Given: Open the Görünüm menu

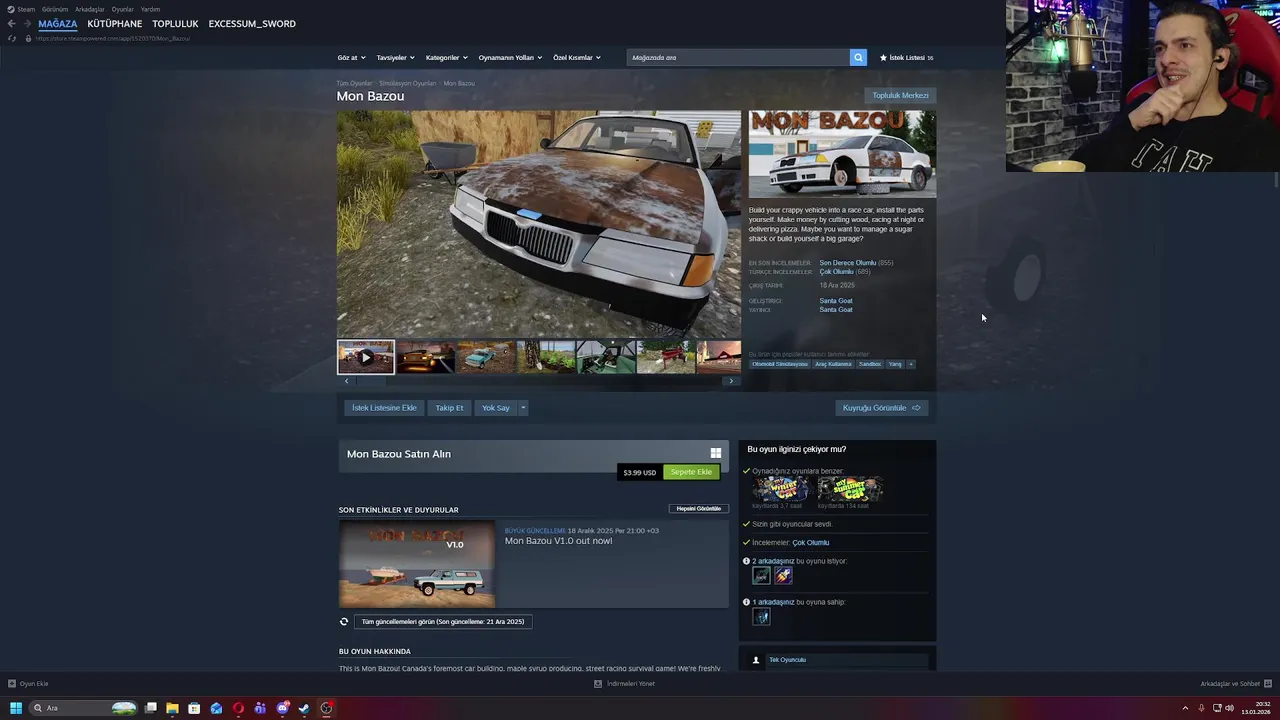Looking at the screenshot, I should point(55,9).
